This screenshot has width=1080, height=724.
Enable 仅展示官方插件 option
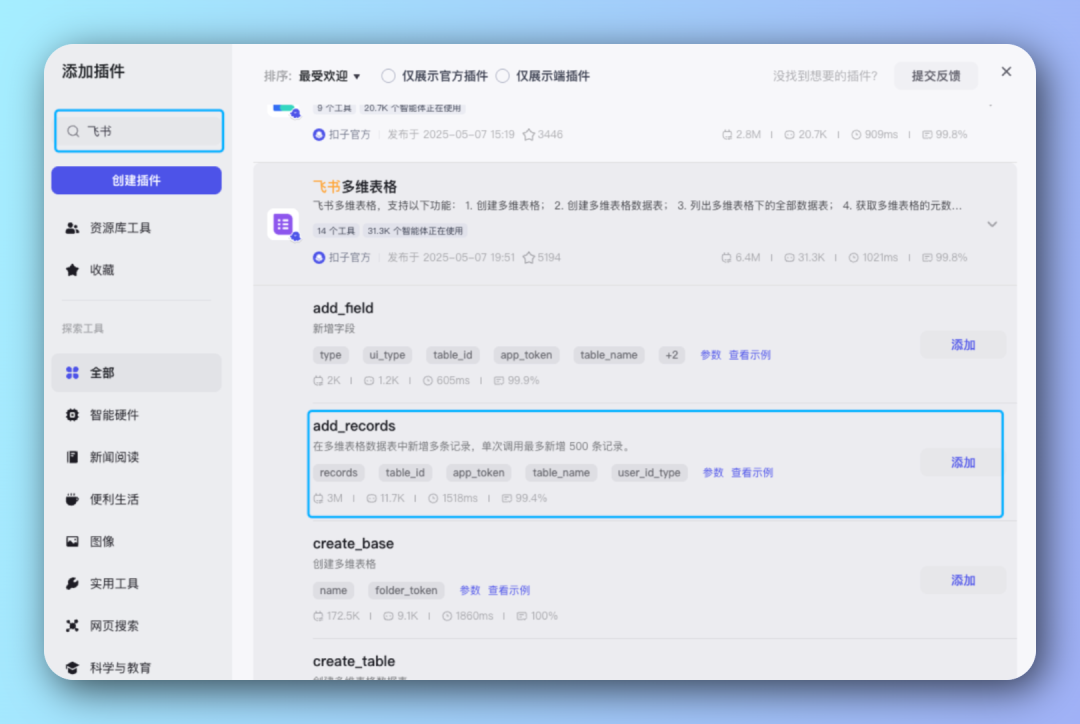pos(388,76)
